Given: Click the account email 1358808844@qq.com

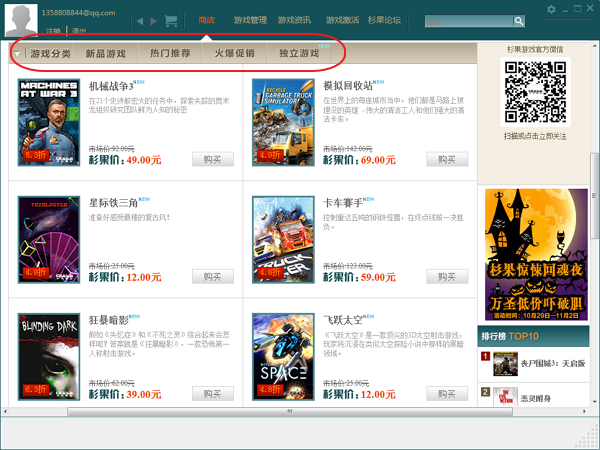Looking at the screenshot, I should coord(78,13).
